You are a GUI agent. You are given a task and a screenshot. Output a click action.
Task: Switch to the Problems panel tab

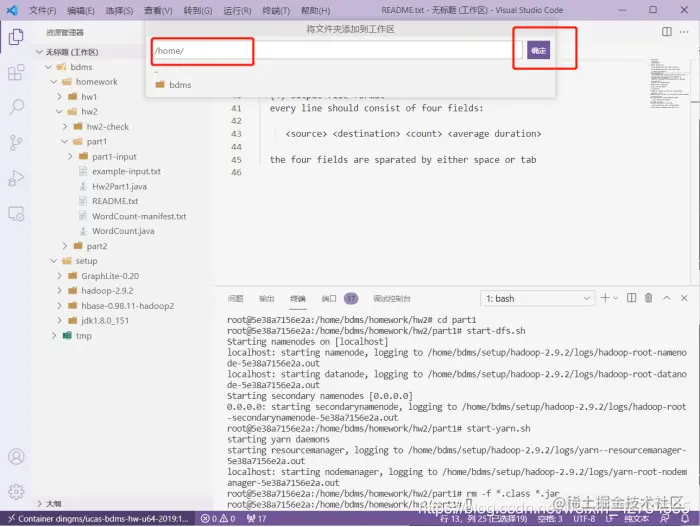tap(235, 298)
